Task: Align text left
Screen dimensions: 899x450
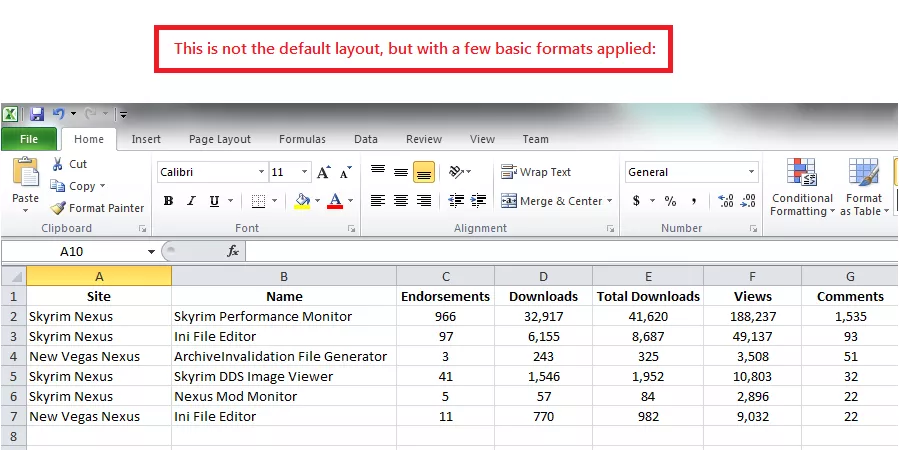Action: [378, 201]
